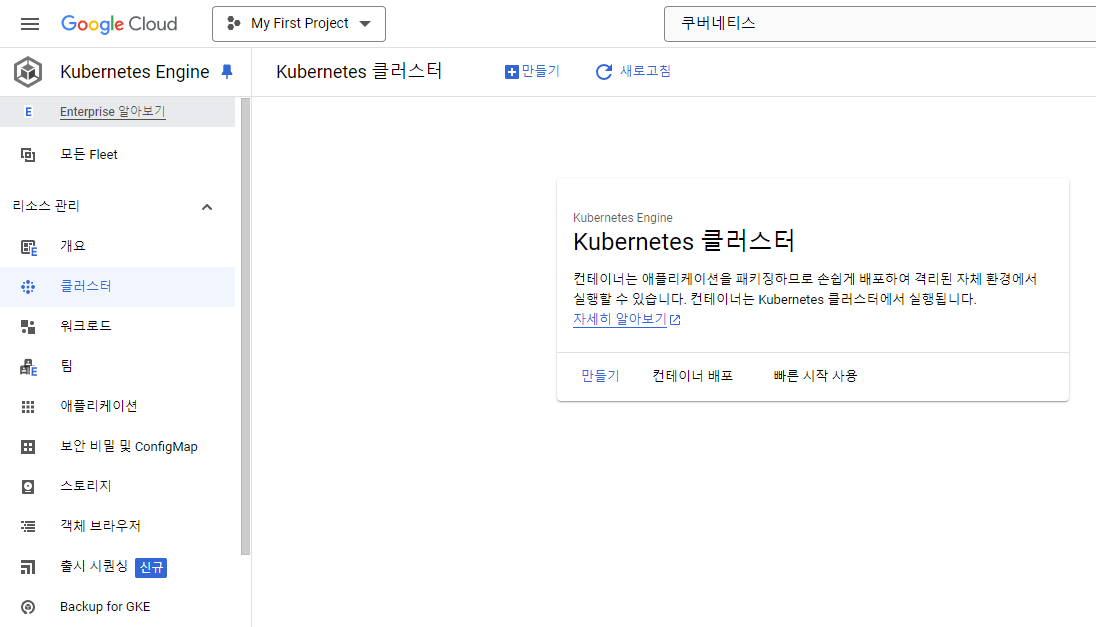Viewport: 1096px width, 627px height.
Task: Unpin Kubernetes Engine with the pin icon
Action: (226, 71)
